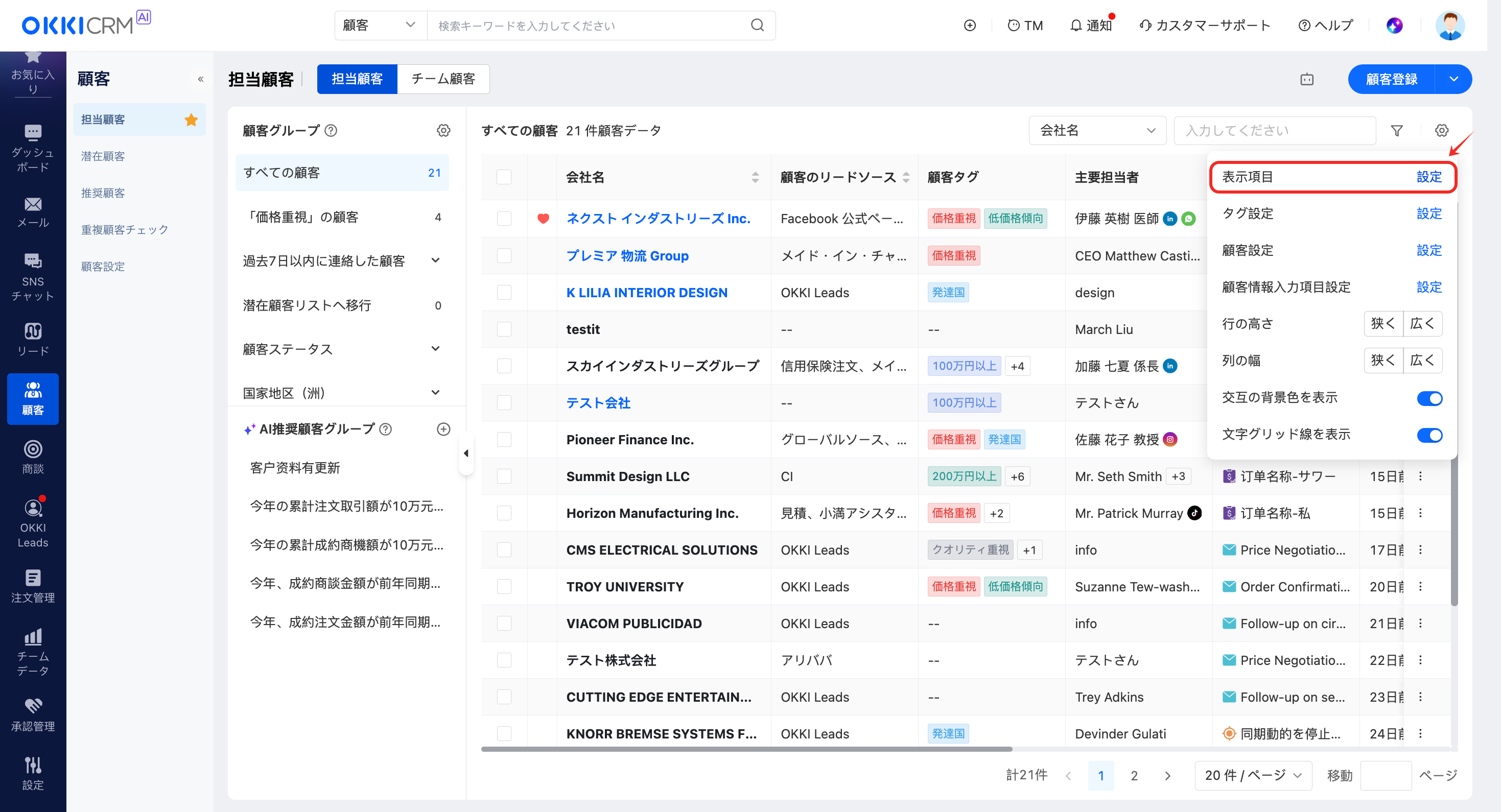This screenshot has height=812, width=1501.
Task: Open 通知 notifications bell
Action: pos(1091,25)
